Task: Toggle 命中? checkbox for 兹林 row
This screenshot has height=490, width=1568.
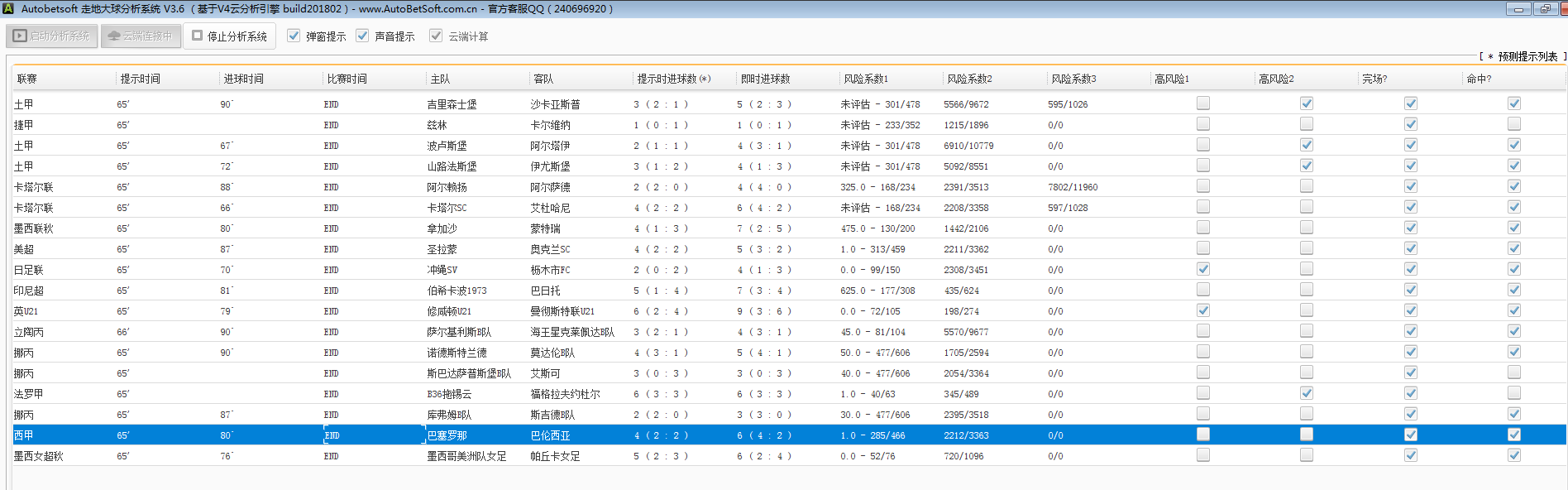Action: pyautogui.click(x=1513, y=124)
